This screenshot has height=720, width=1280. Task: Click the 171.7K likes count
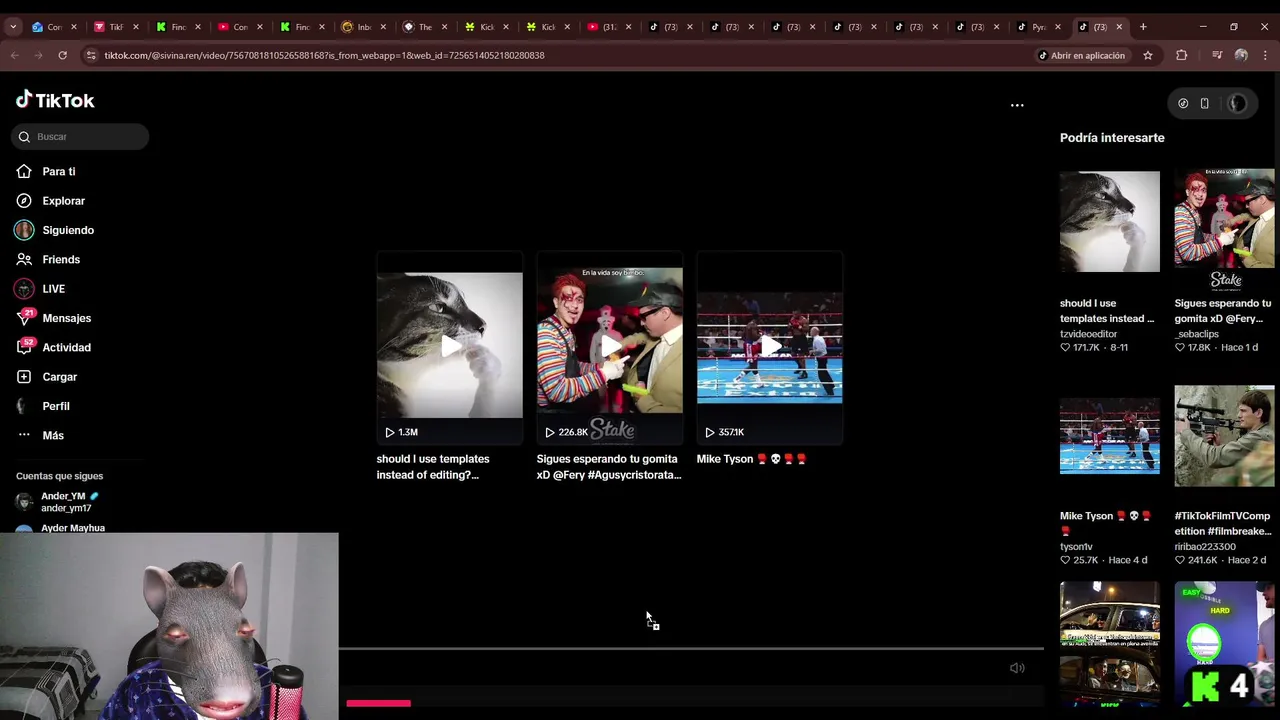pyautogui.click(x=1080, y=348)
